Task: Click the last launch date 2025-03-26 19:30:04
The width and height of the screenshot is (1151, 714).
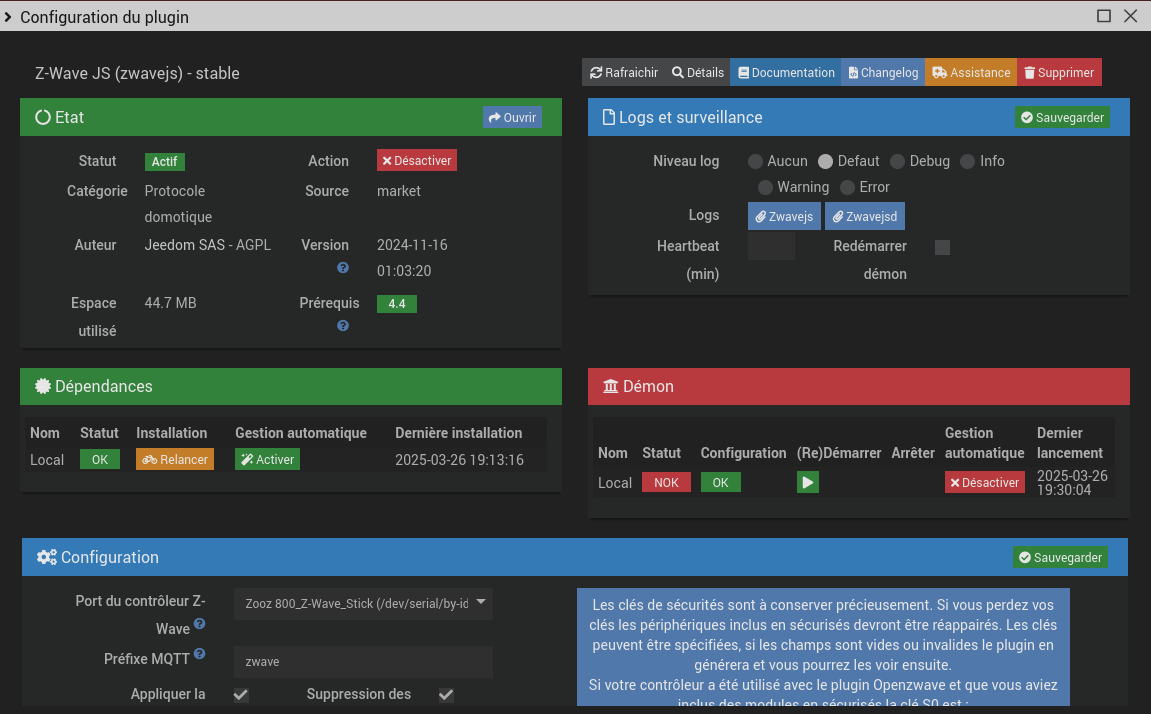Action: pos(1072,483)
